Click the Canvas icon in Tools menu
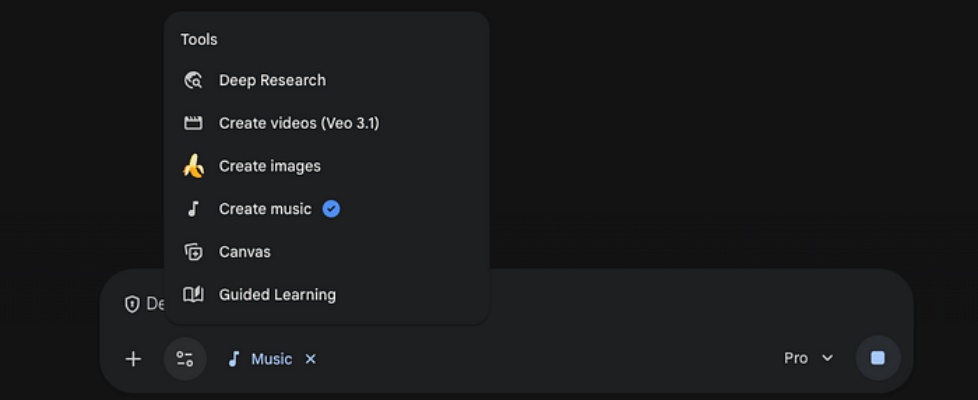Image resolution: width=978 pixels, height=400 pixels. (x=193, y=252)
